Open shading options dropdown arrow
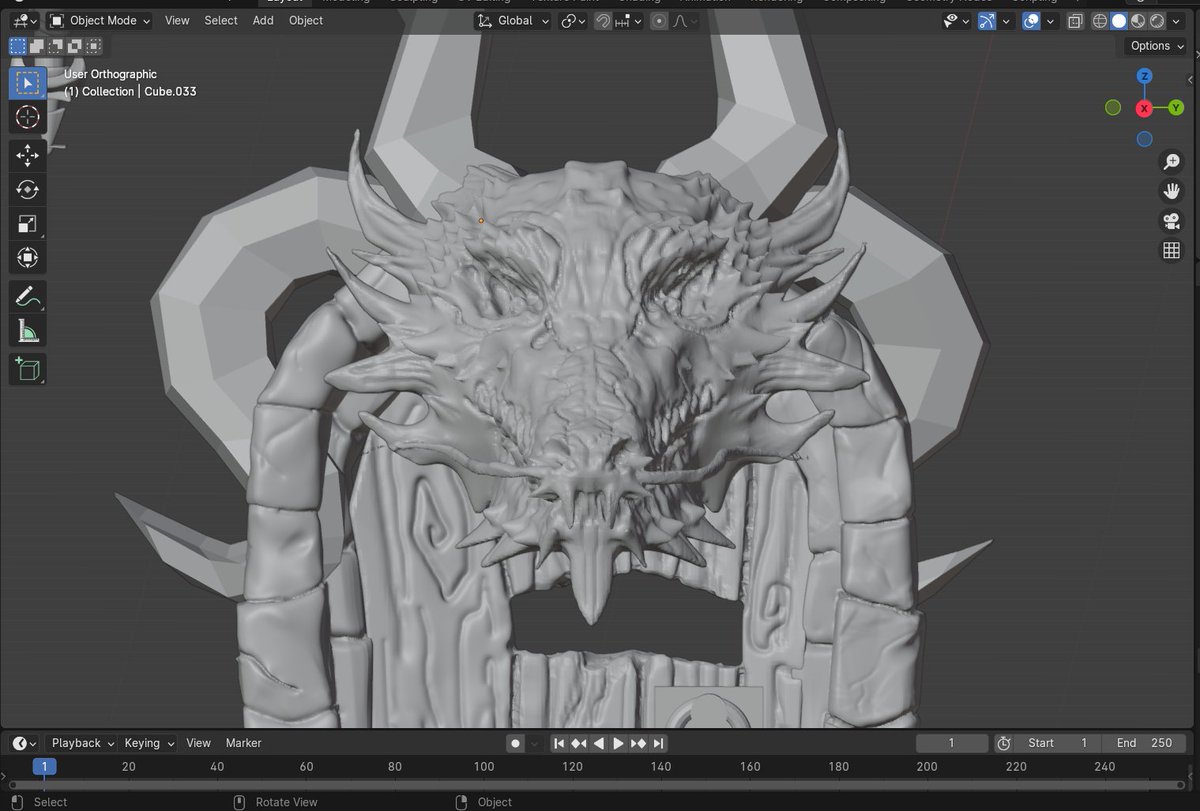This screenshot has height=811, width=1200. tap(1178, 20)
